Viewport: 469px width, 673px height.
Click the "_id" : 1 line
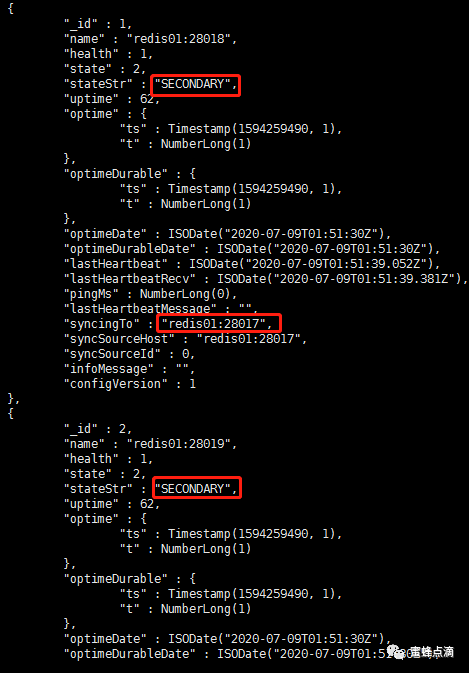pos(98,24)
